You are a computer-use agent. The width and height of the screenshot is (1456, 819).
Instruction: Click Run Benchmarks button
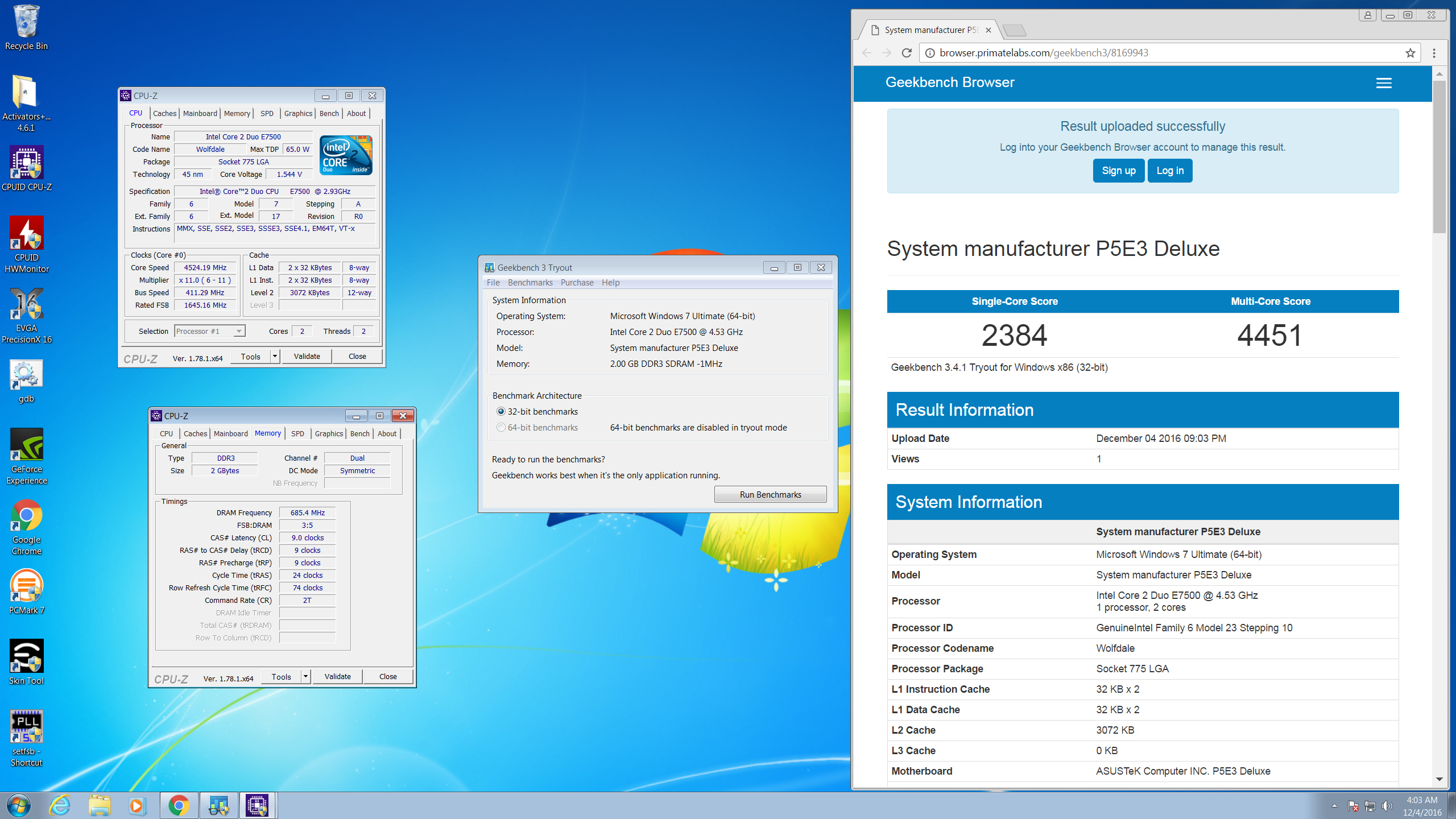(x=770, y=494)
